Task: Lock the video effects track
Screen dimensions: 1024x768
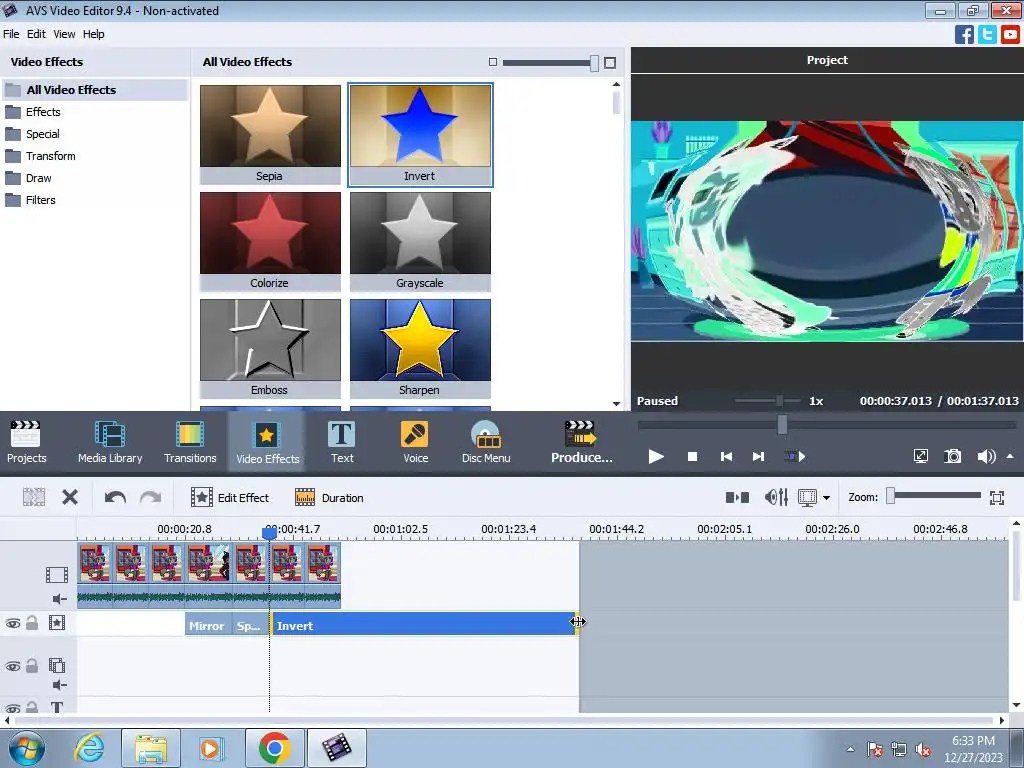Action: pos(31,623)
